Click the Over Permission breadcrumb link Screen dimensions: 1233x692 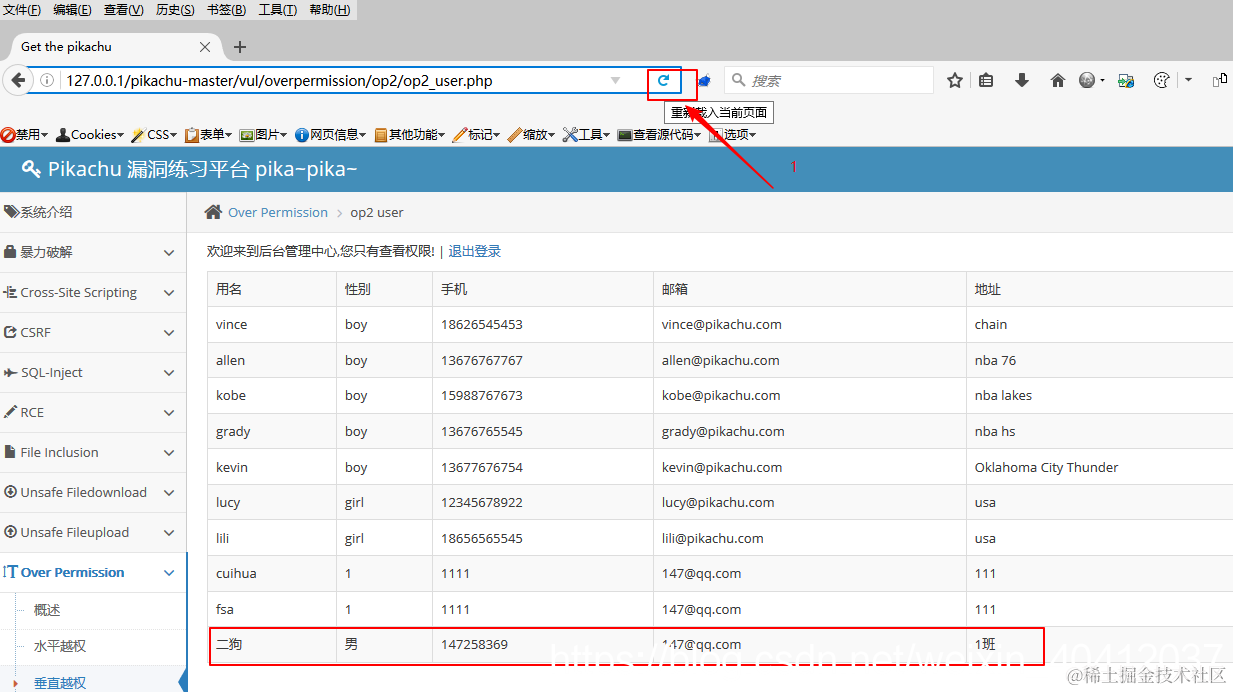278,212
